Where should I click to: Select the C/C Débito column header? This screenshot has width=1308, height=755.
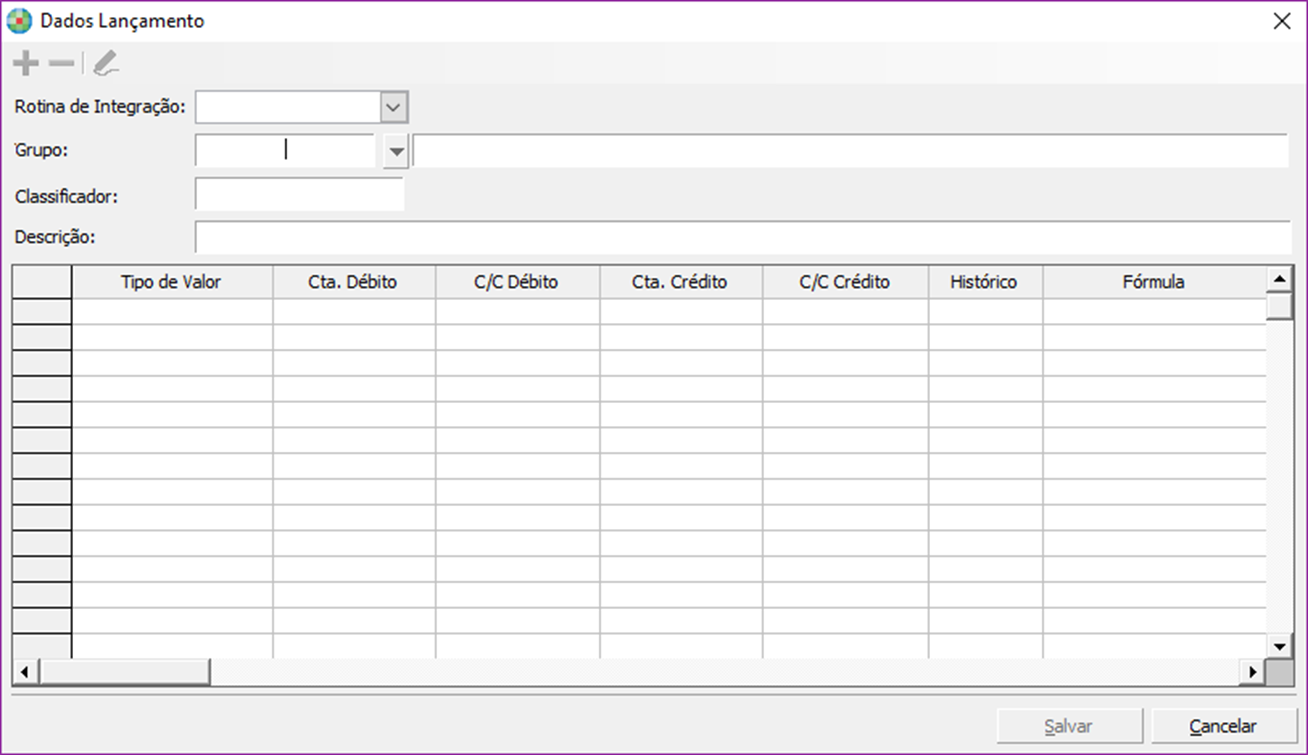click(518, 282)
